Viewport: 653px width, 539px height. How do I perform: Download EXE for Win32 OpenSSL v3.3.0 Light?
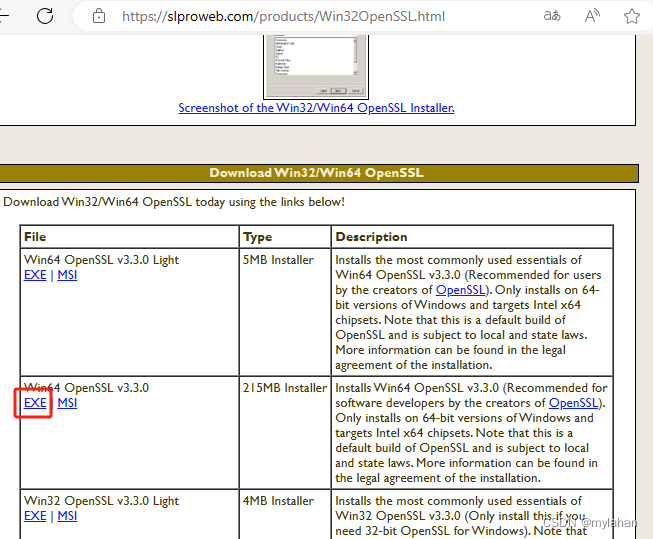click(x=35, y=516)
